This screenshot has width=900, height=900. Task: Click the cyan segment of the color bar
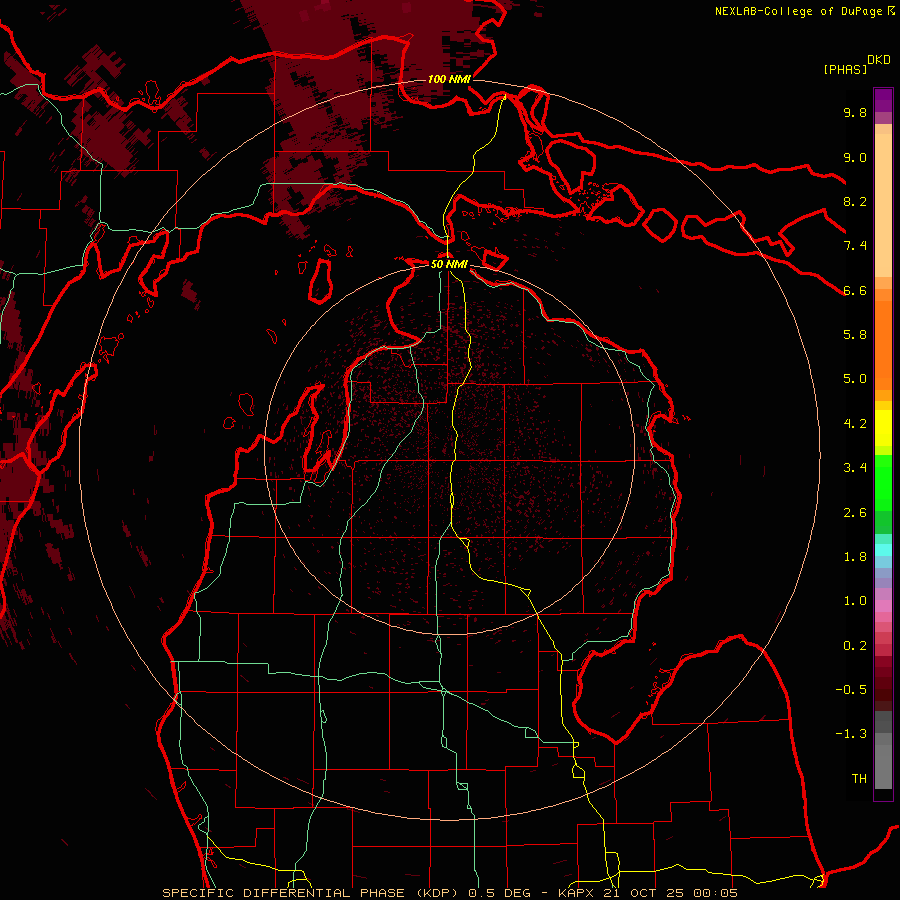[x=883, y=550]
